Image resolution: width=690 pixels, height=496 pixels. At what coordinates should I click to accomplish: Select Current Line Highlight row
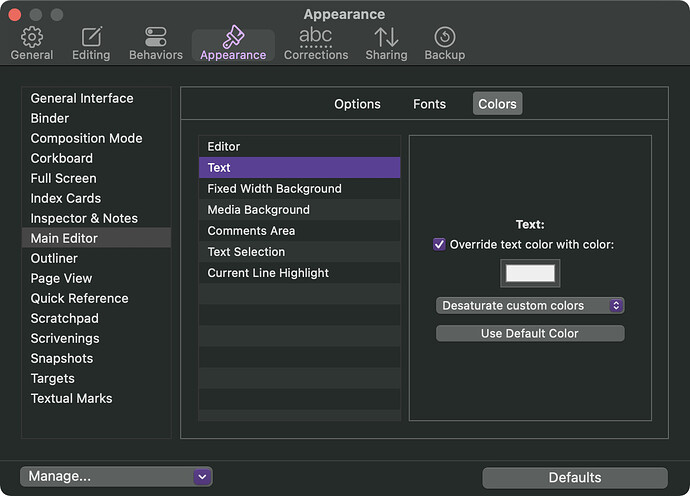pos(299,273)
